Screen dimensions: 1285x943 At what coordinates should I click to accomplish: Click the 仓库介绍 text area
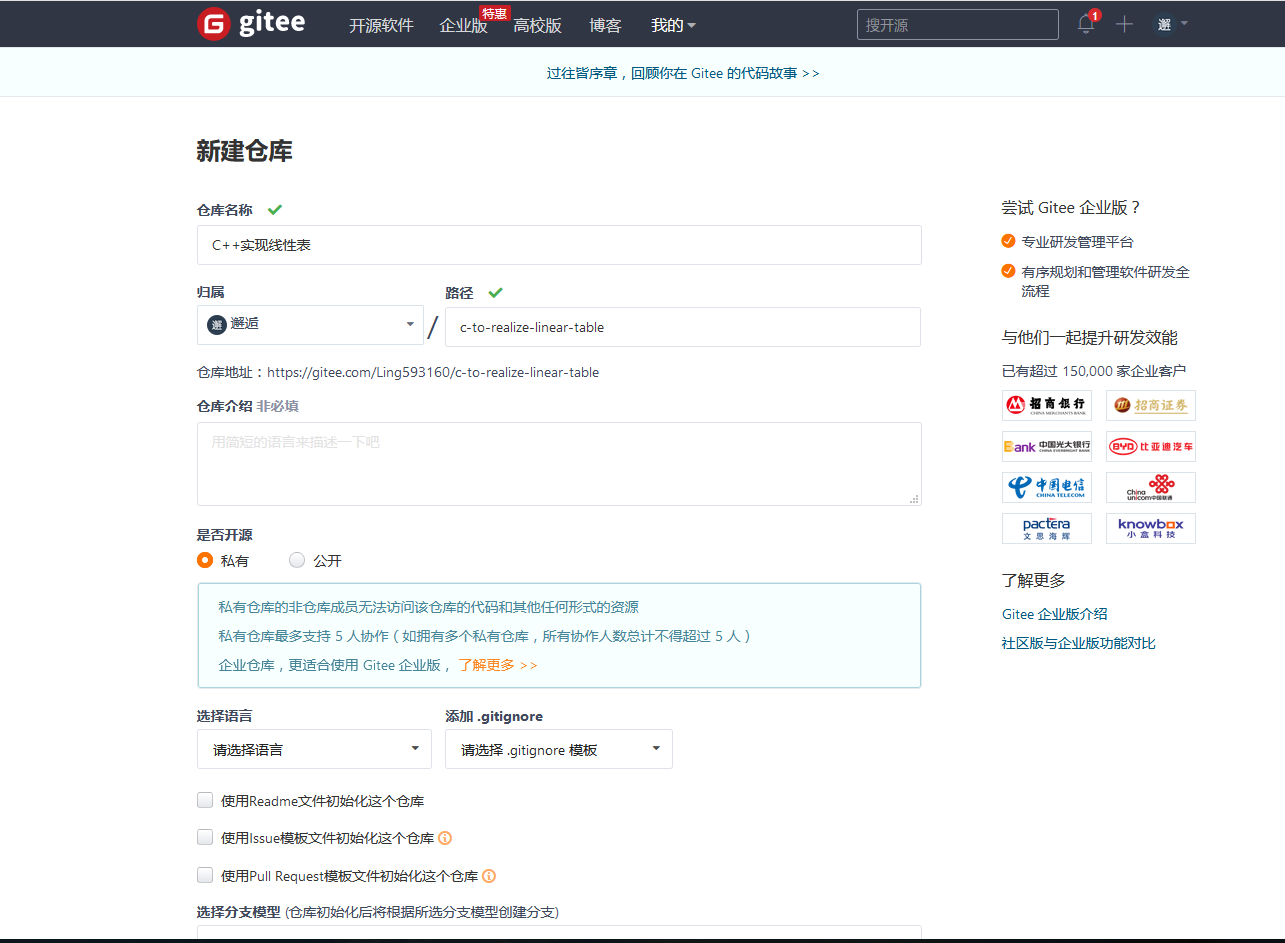pos(559,464)
